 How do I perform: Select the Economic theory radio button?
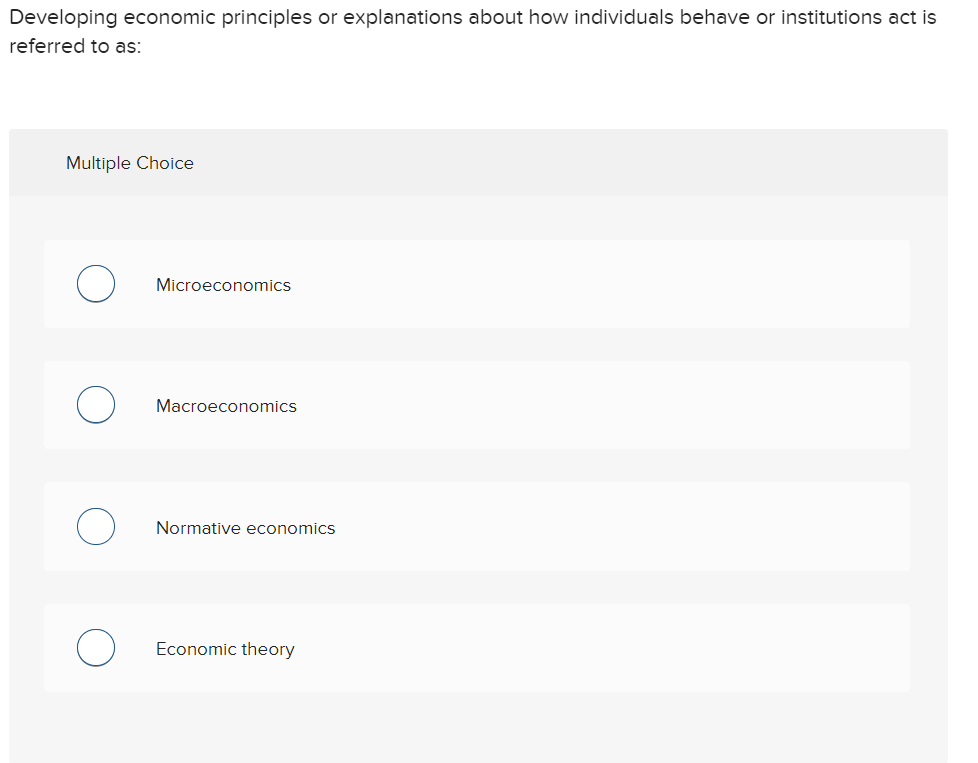[x=95, y=647]
